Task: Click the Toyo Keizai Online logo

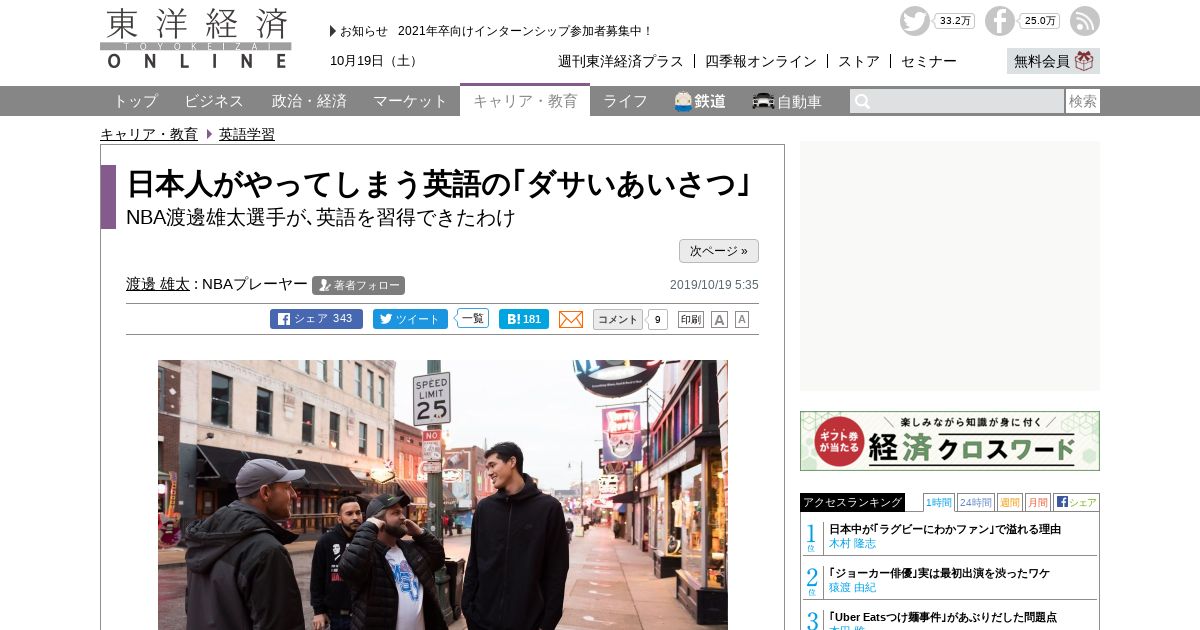Action: tap(196, 38)
